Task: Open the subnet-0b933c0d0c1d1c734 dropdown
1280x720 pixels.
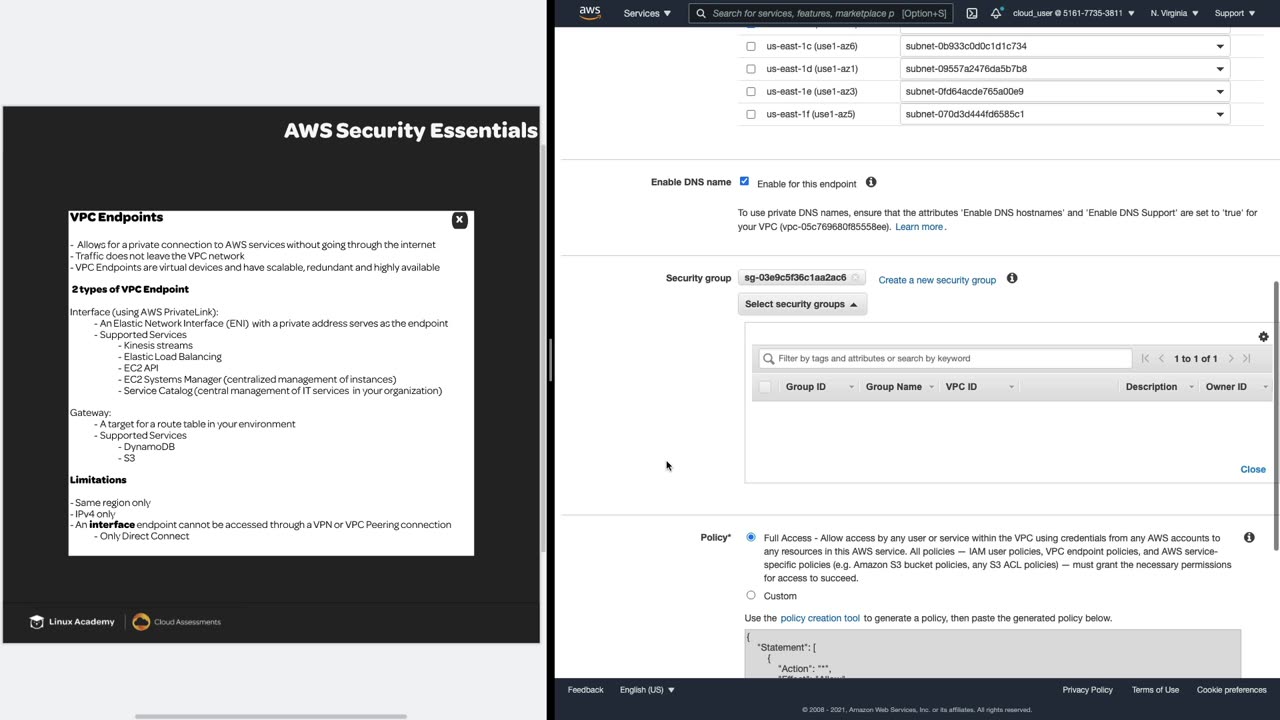Action: point(1065,46)
